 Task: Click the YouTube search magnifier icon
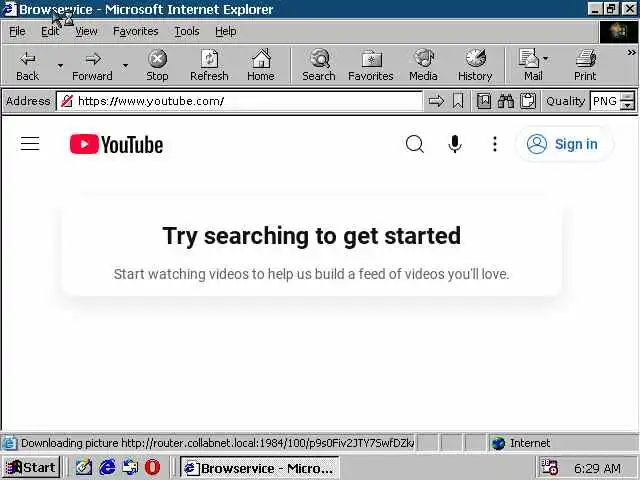pos(415,144)
